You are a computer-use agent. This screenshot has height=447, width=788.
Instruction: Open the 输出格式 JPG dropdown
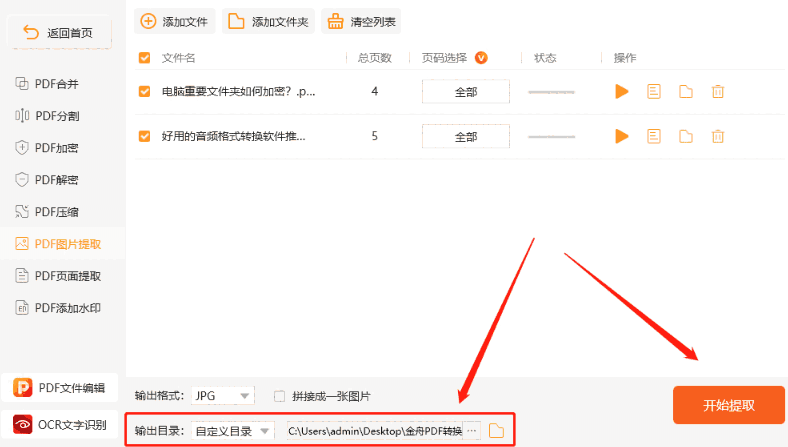223,396
